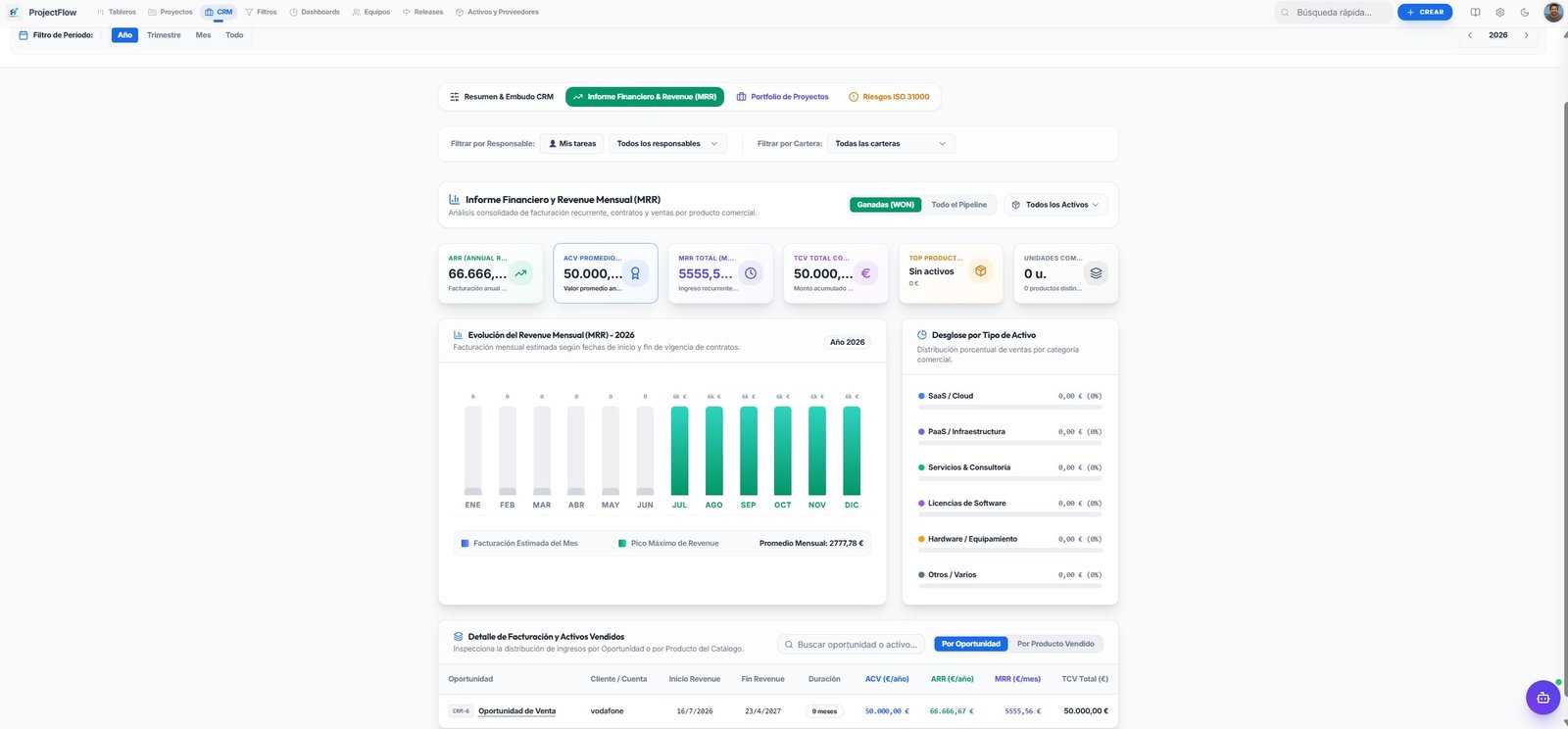Screen dimensions: 1568x729
Task: Expand the Todos los Activos dropdown
Action: 1055,205
